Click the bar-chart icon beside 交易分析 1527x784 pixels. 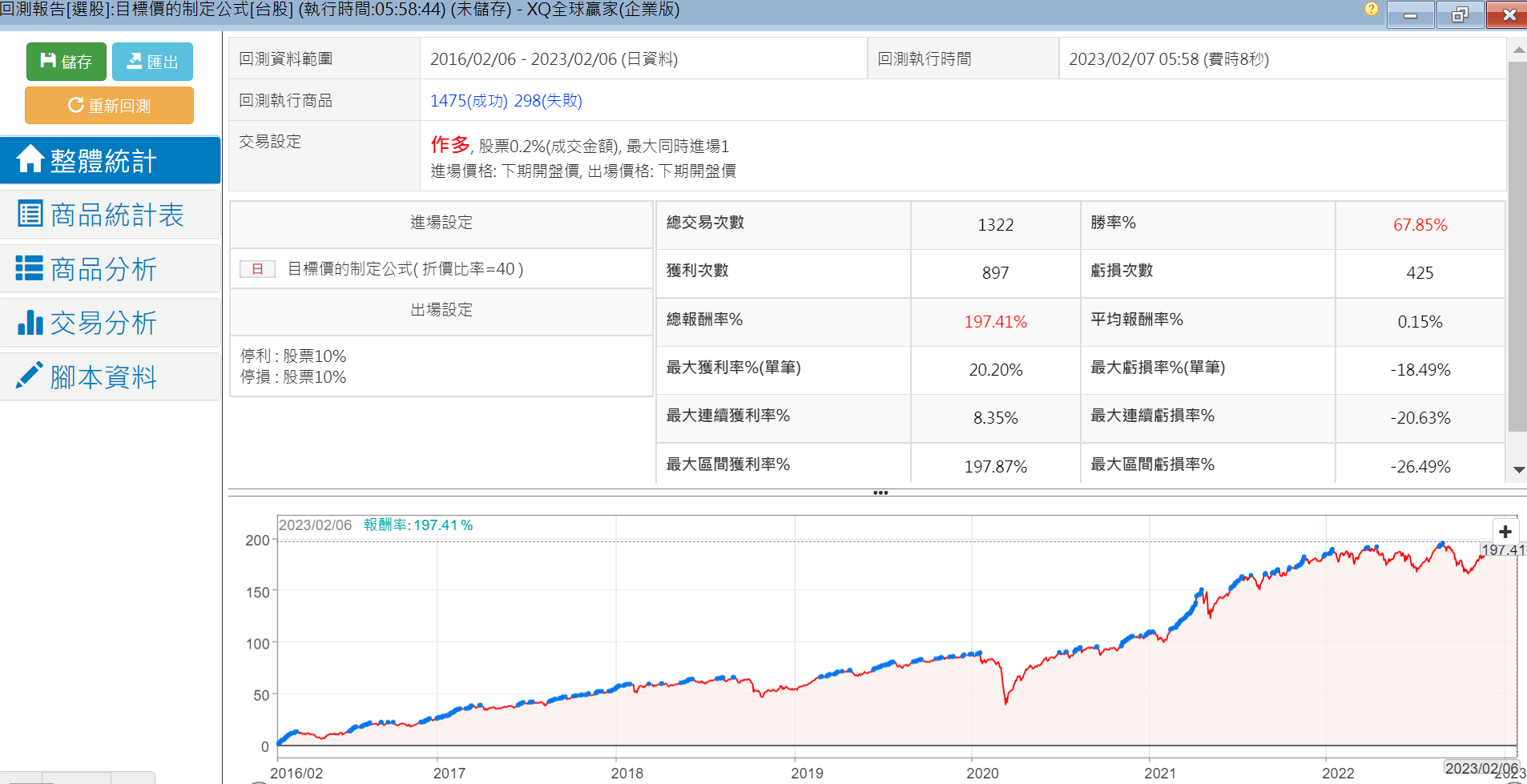click(30, 323)
